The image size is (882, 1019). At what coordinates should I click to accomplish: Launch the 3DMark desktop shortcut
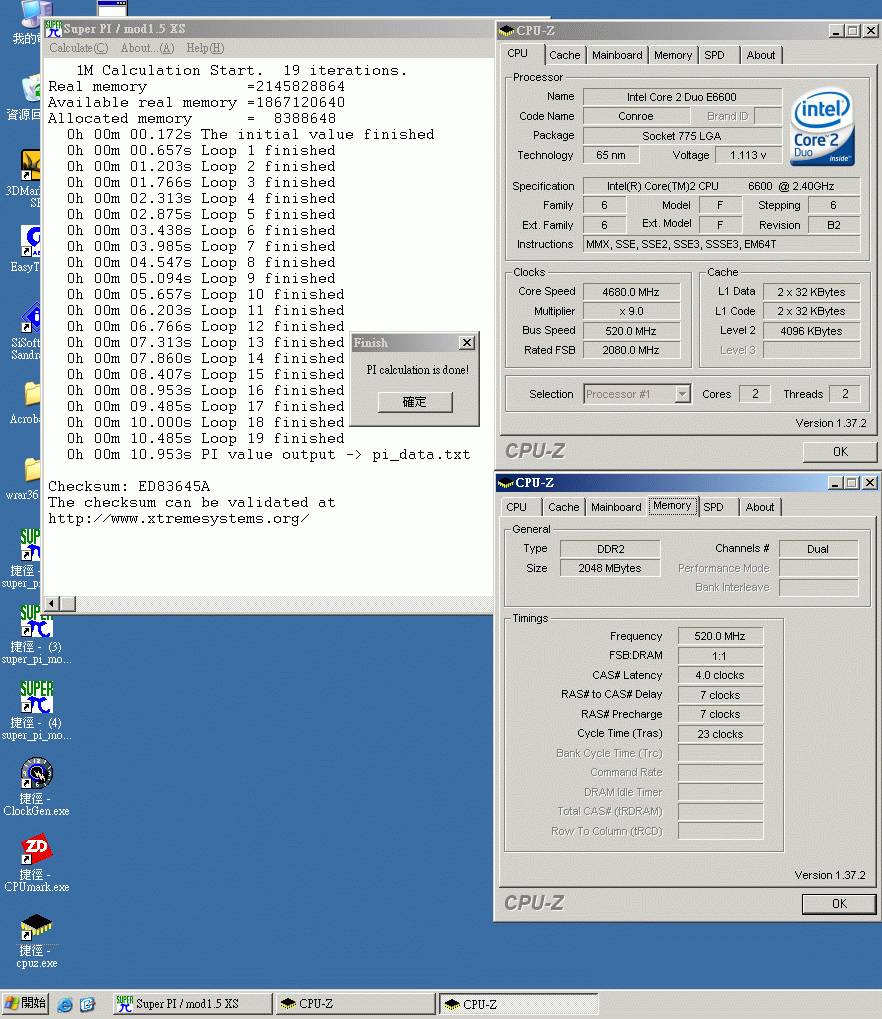[31, 166]
